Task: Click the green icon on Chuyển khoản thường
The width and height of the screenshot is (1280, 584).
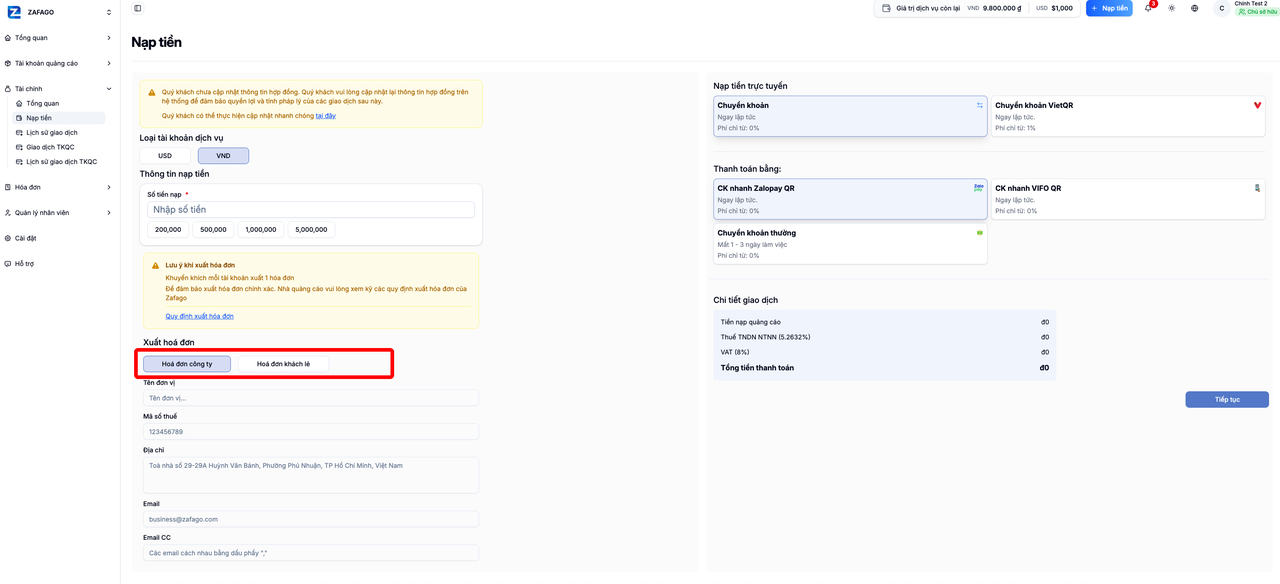Action: pos(980,233)
